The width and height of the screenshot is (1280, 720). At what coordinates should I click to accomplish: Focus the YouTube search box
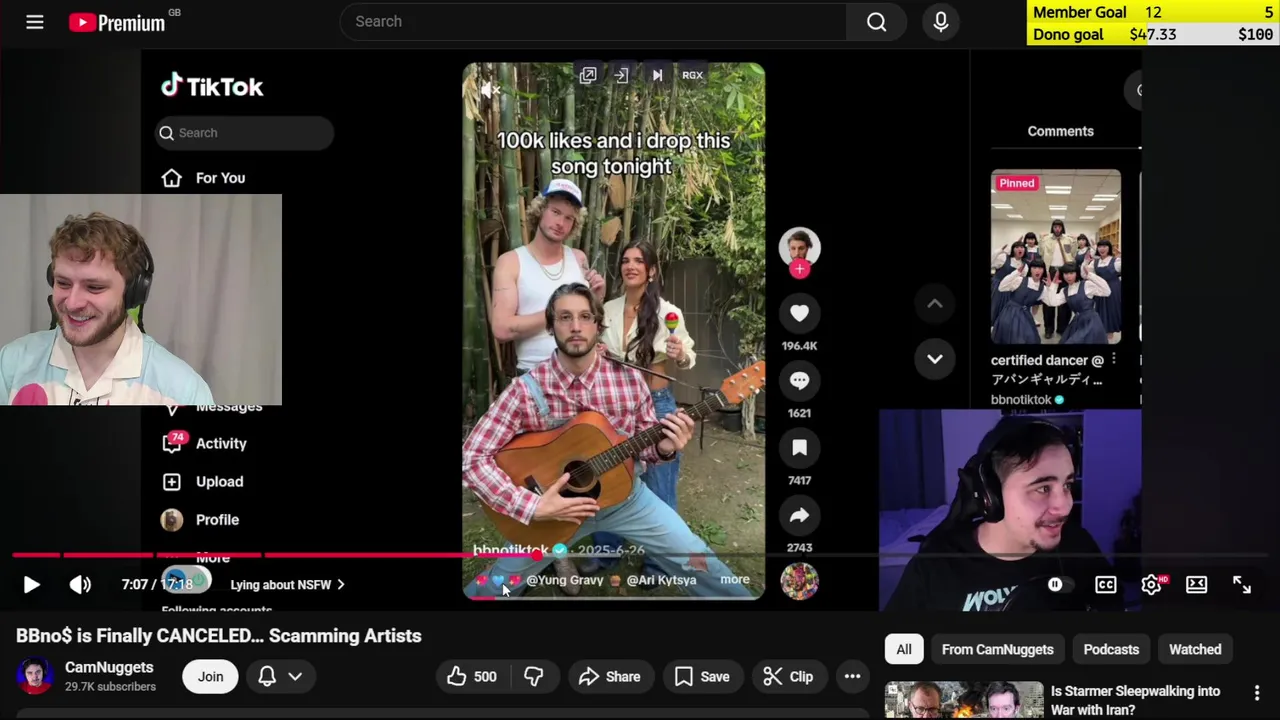pyautogui.click(x=593, y=22)
